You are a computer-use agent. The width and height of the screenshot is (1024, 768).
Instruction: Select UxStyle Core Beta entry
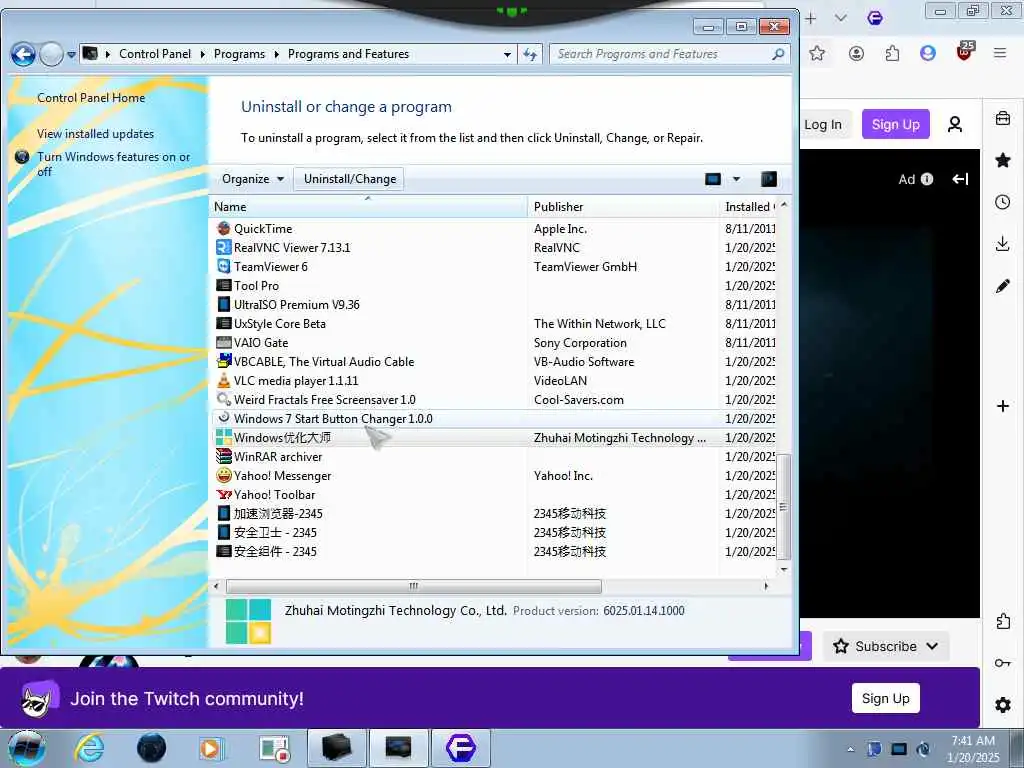[493, 323]
